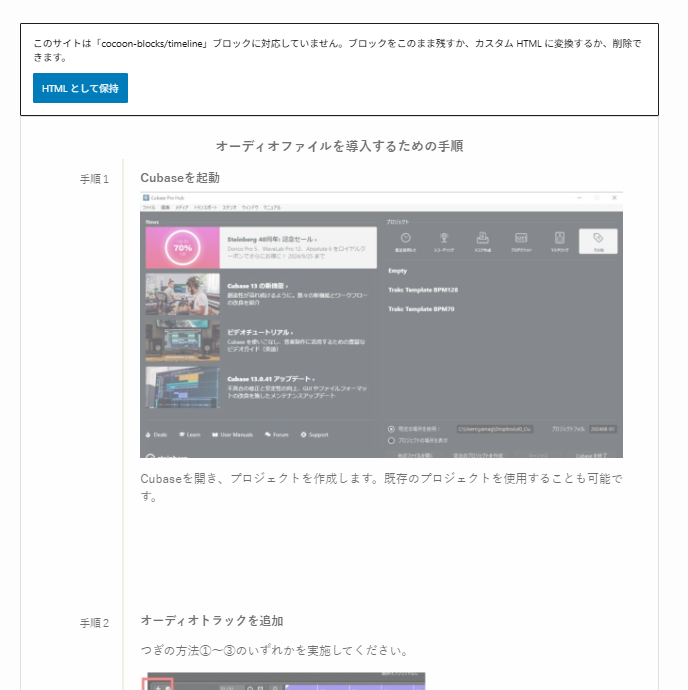This screenshot has width=688, height=690.
Task: Open the ファイル menu in Cubase Hub image
Action: (x=149, y=207)
